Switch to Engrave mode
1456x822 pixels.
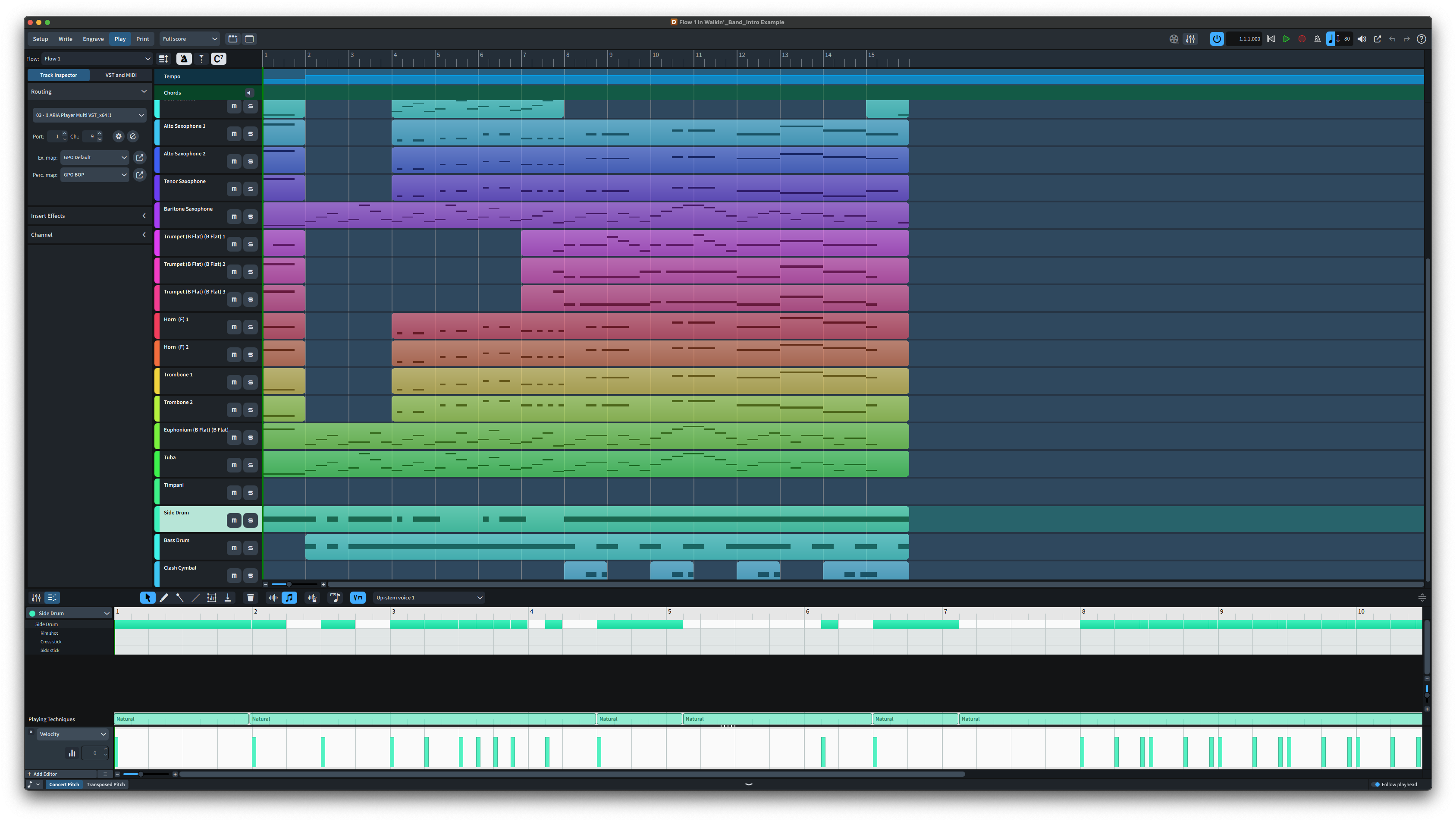(x=93, y=39)
